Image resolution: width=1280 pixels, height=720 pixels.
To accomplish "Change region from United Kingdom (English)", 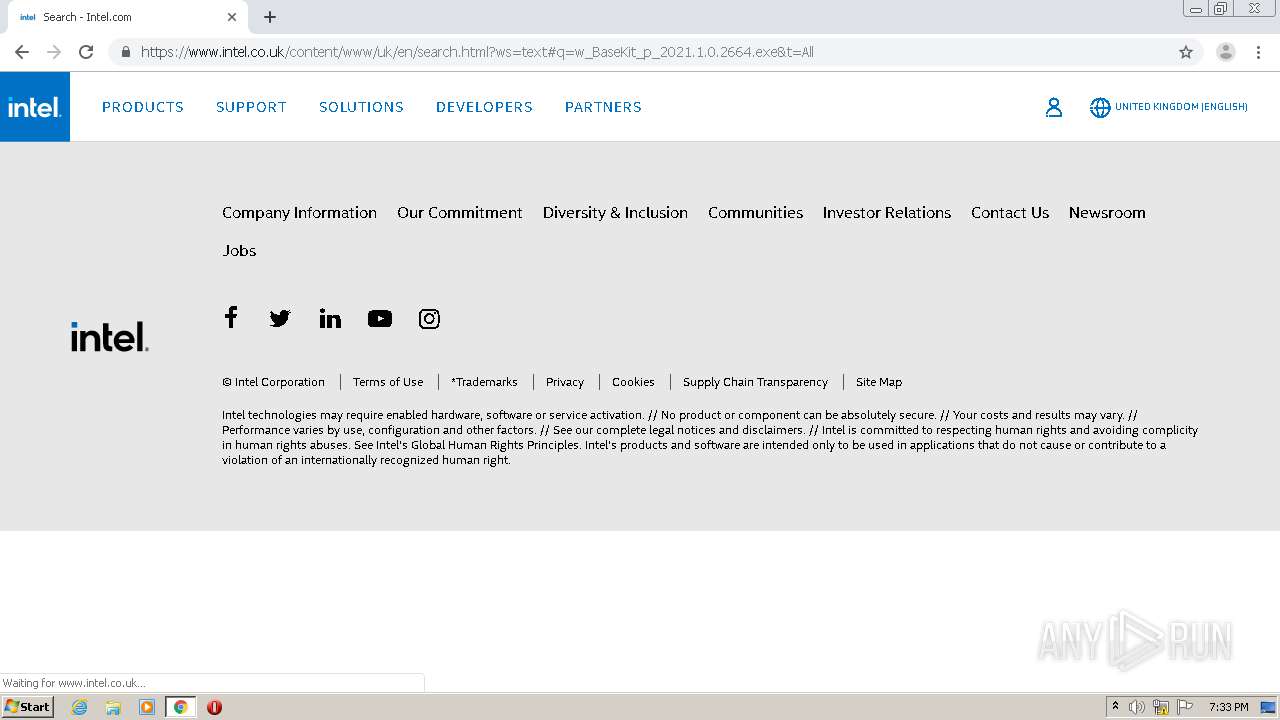I will tap(1181, 107).
